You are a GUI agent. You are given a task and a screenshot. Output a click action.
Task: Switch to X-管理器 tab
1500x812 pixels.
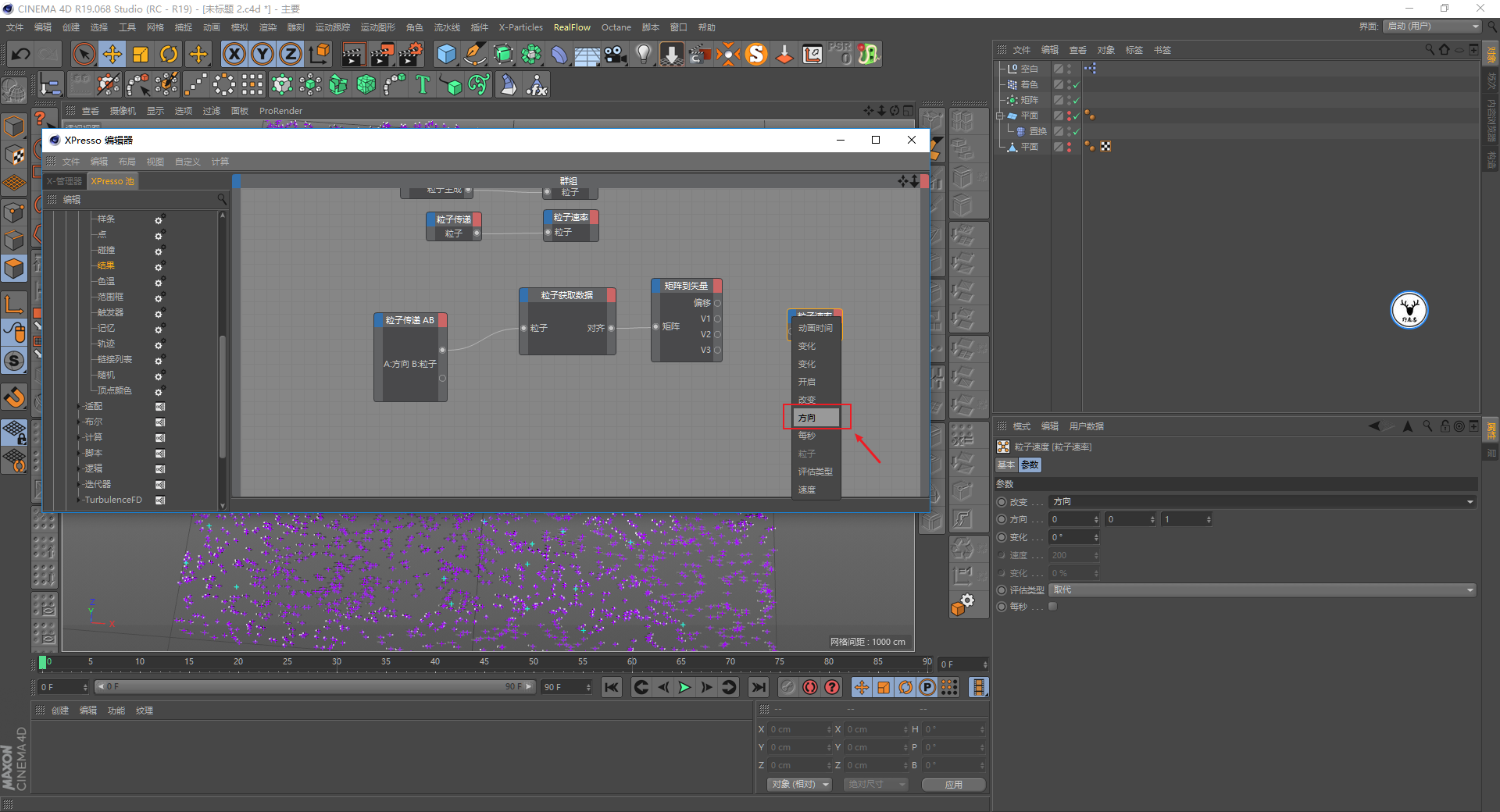click(64, 181)
